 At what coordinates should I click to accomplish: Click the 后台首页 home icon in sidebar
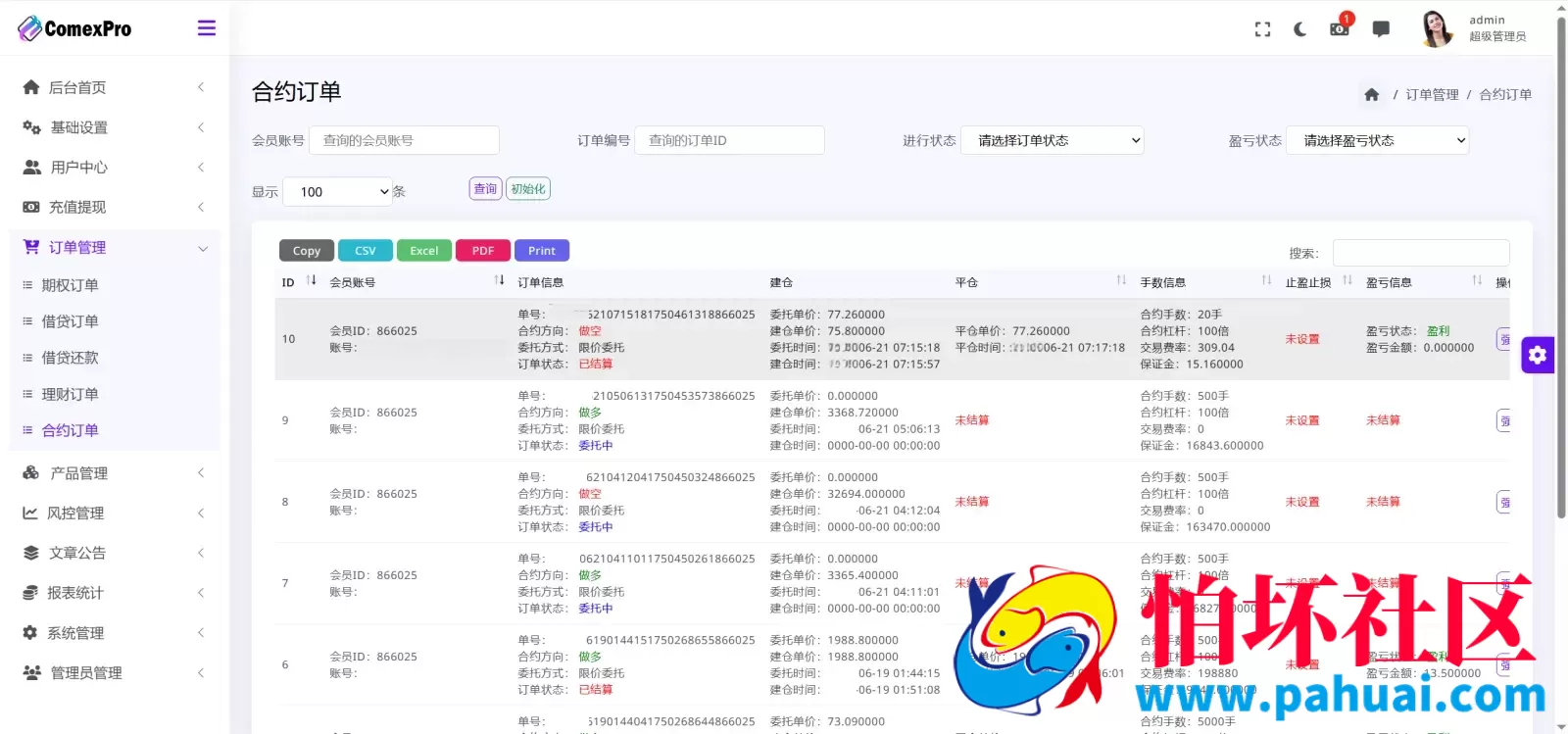pos(31,87)
